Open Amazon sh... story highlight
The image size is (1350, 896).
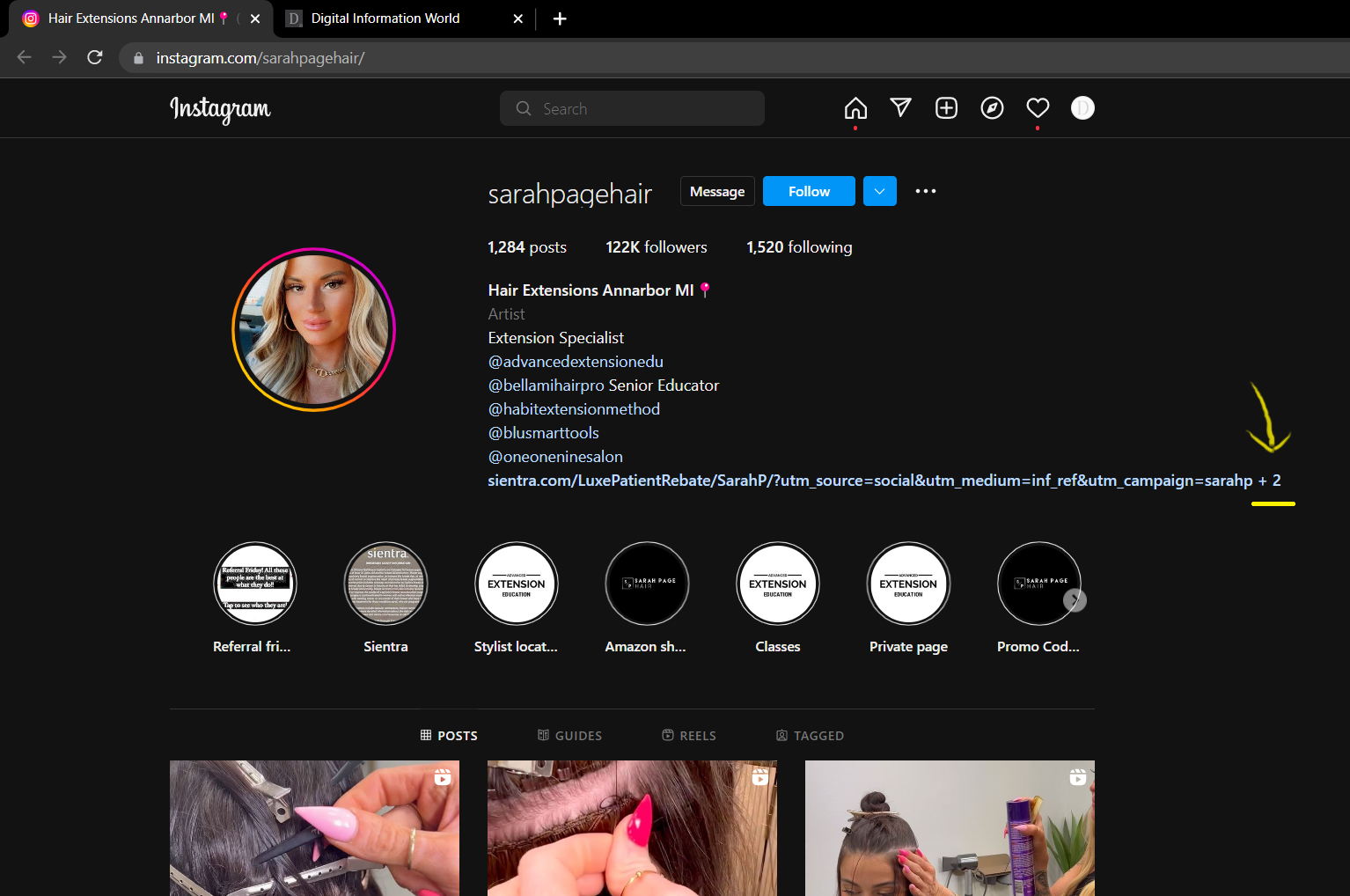[647, 584]
